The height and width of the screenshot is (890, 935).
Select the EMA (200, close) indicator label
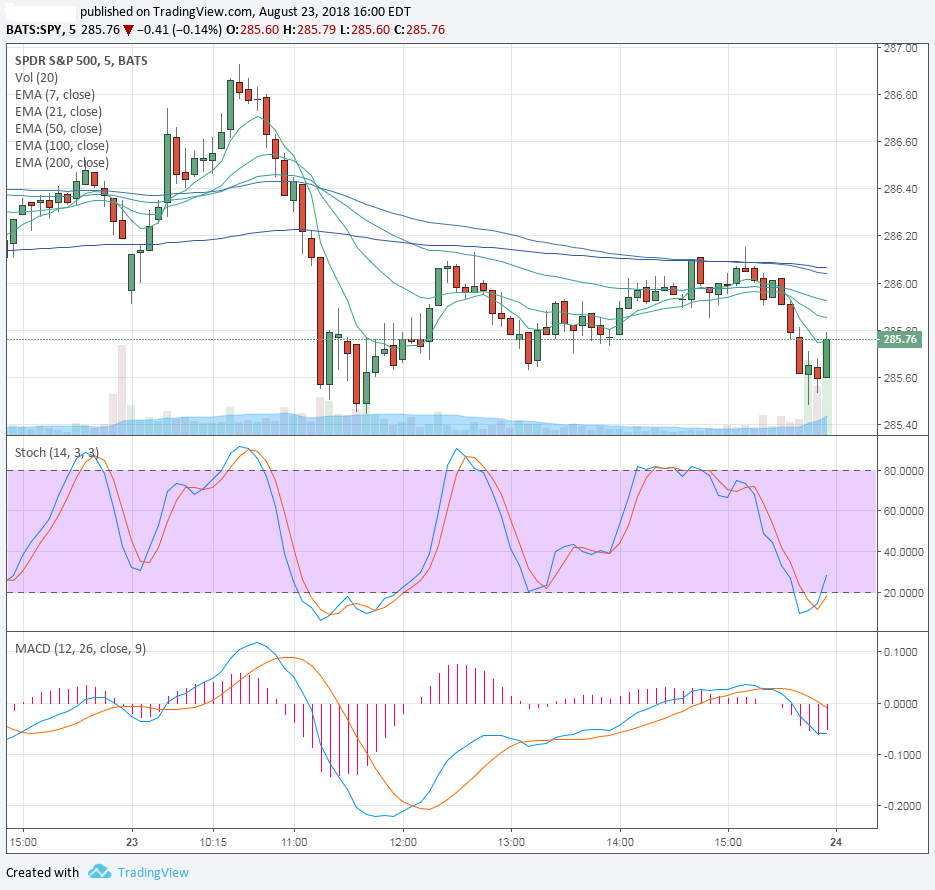point(62,163)
